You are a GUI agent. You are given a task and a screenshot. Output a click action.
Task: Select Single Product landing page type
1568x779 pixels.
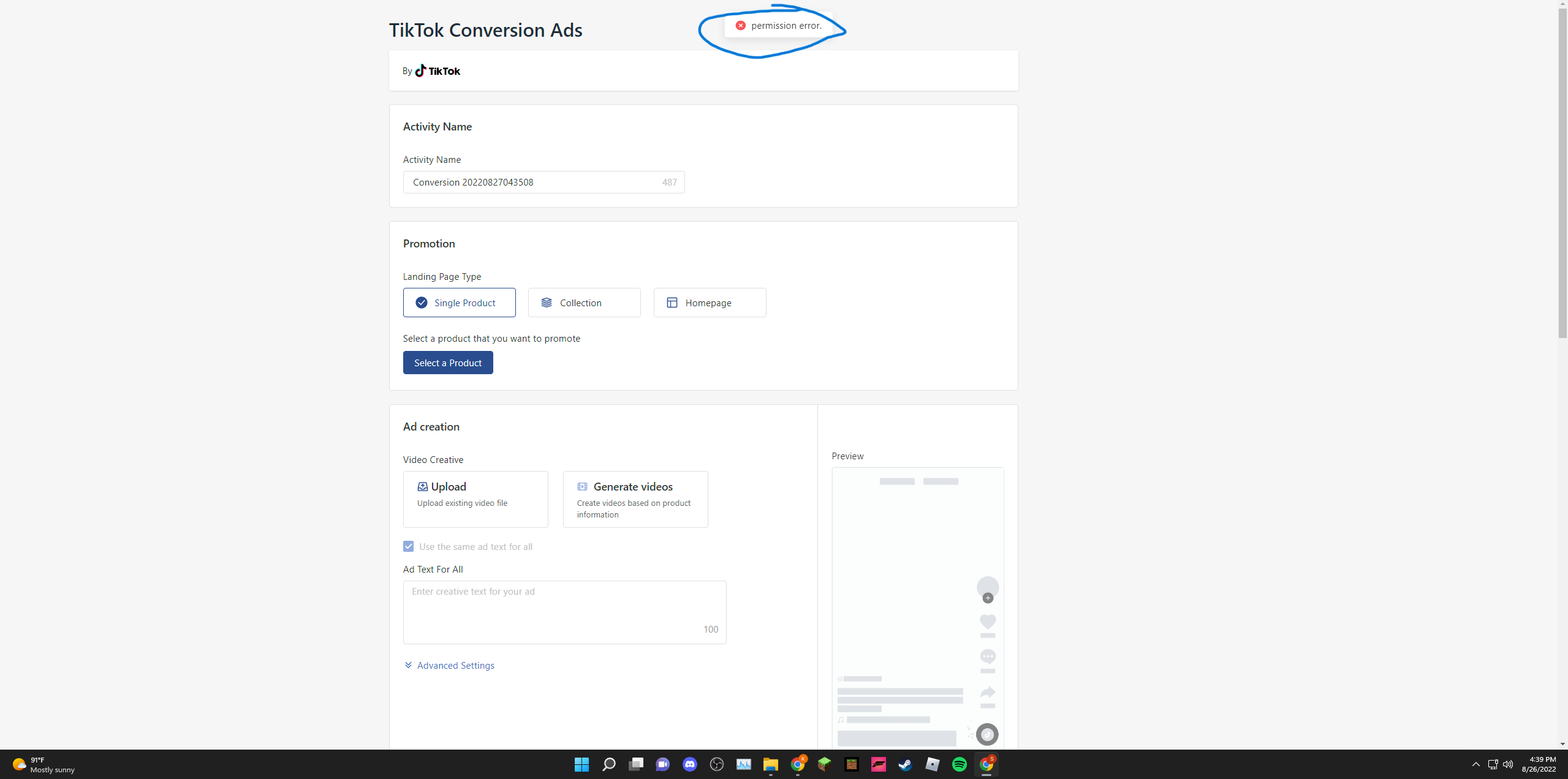click(x=459, y=303)
